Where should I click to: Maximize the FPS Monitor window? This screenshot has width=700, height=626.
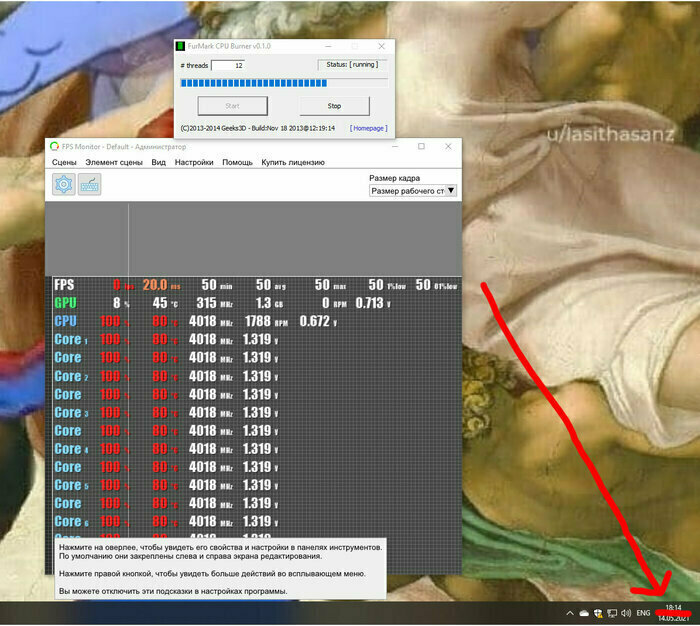pyautogui.click(x=421, y=146)
